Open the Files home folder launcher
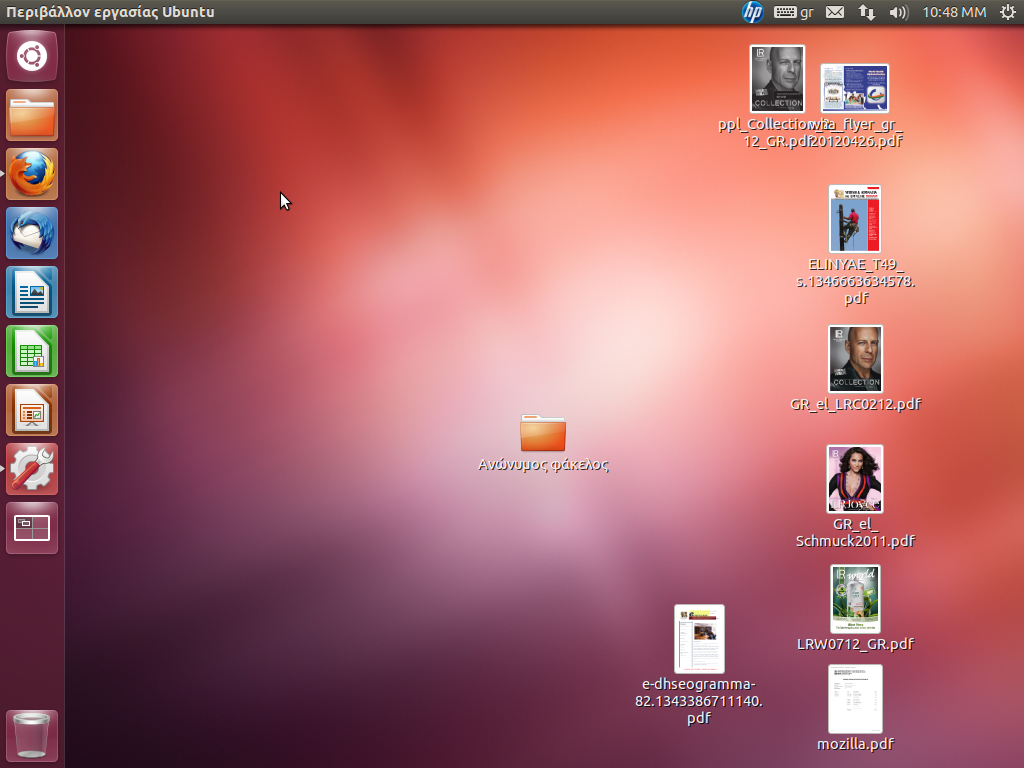This screenshot has height=768, width=1024. (x=32, y=115)
